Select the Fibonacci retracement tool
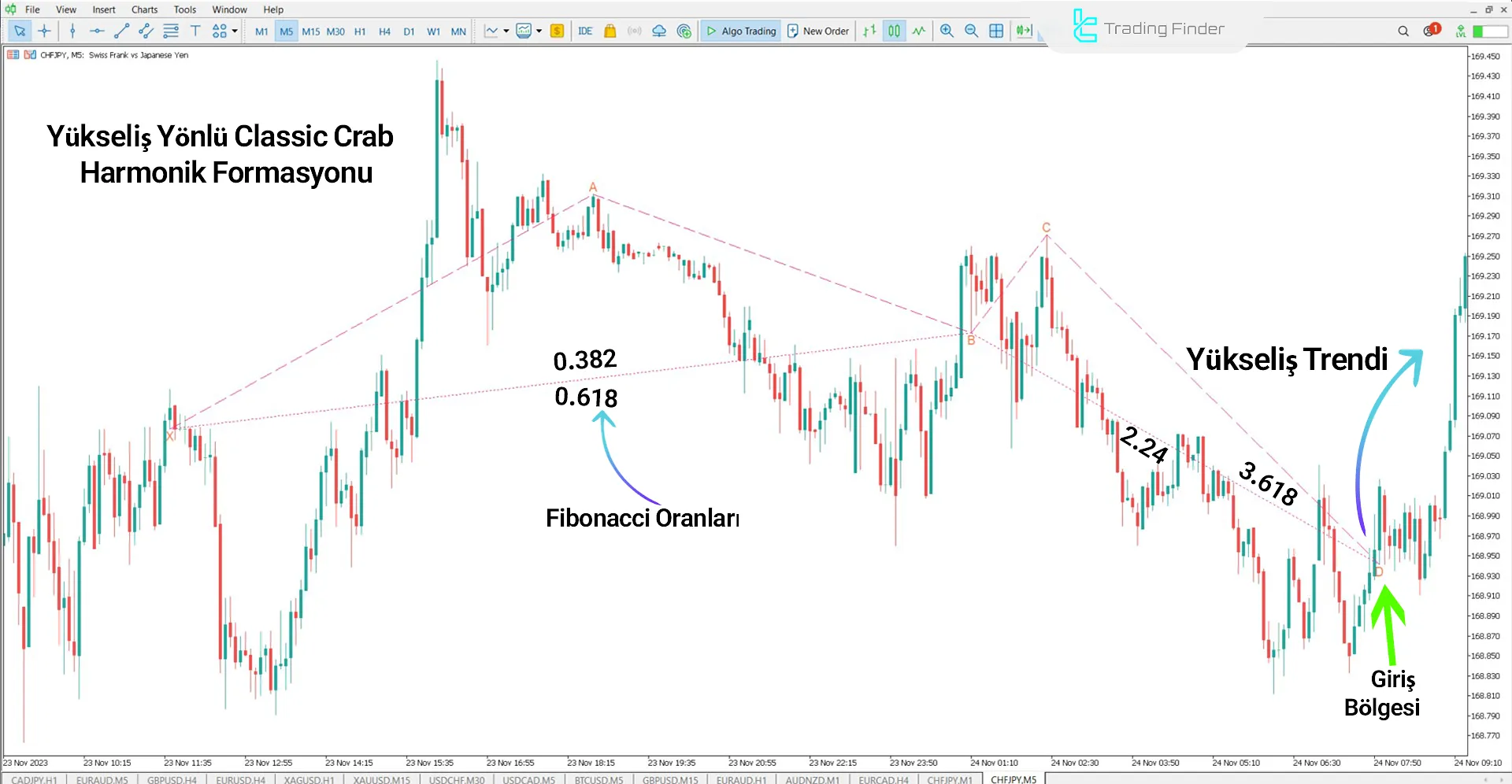 (171, 31)
